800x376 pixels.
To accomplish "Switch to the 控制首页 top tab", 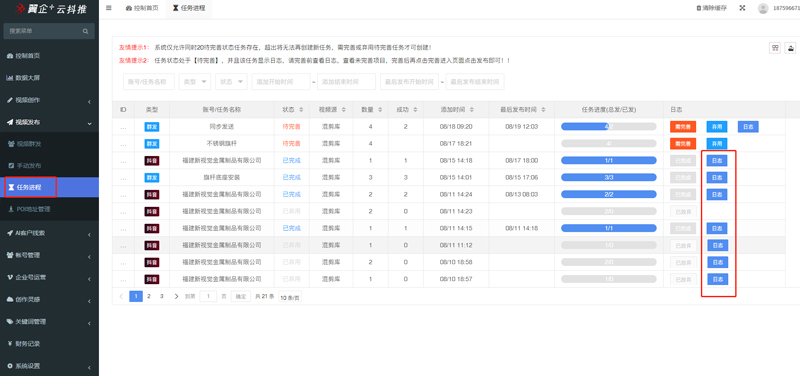I will [x=142, y=9].
